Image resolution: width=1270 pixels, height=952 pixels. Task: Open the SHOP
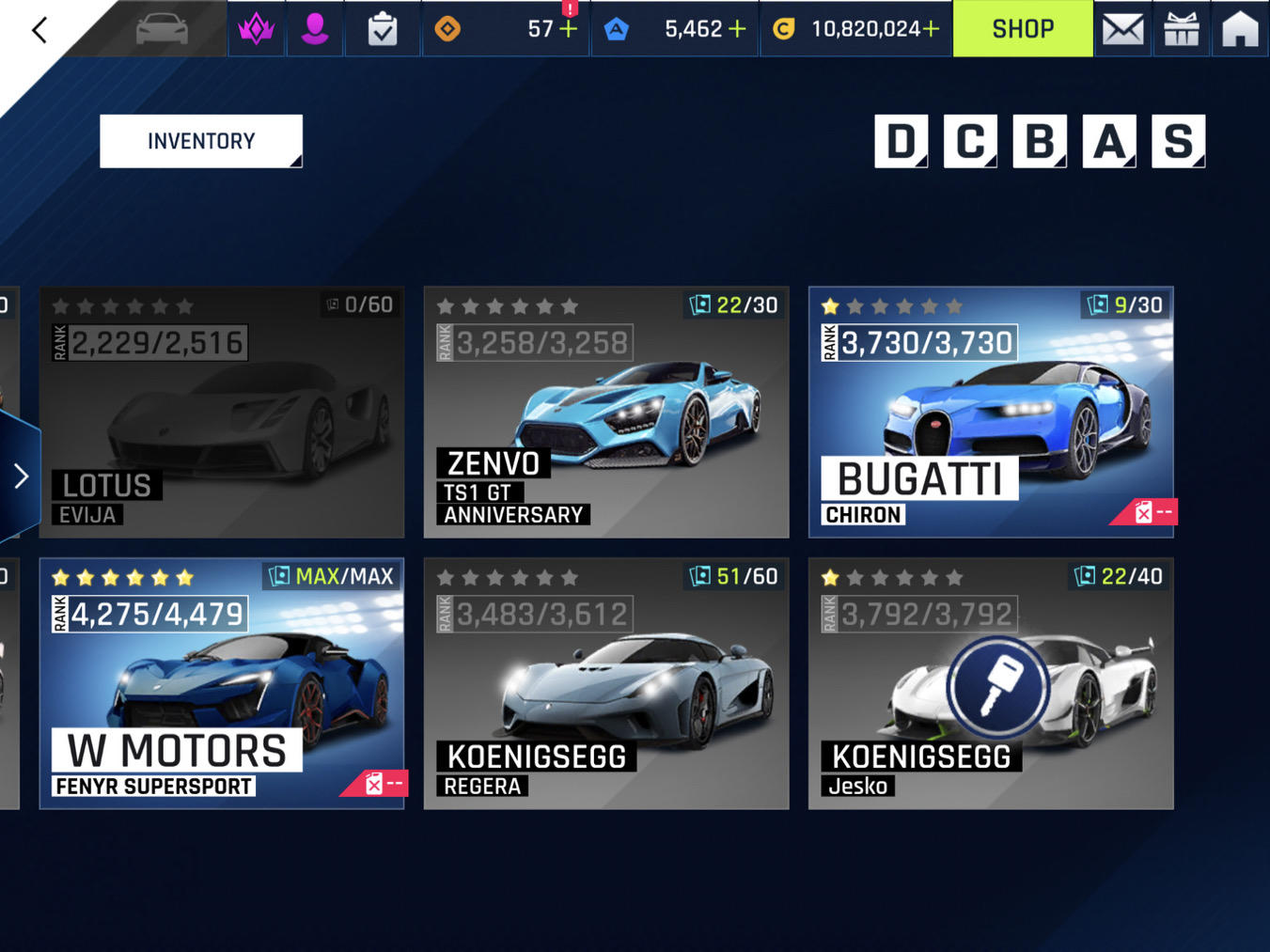(1023, 29)
